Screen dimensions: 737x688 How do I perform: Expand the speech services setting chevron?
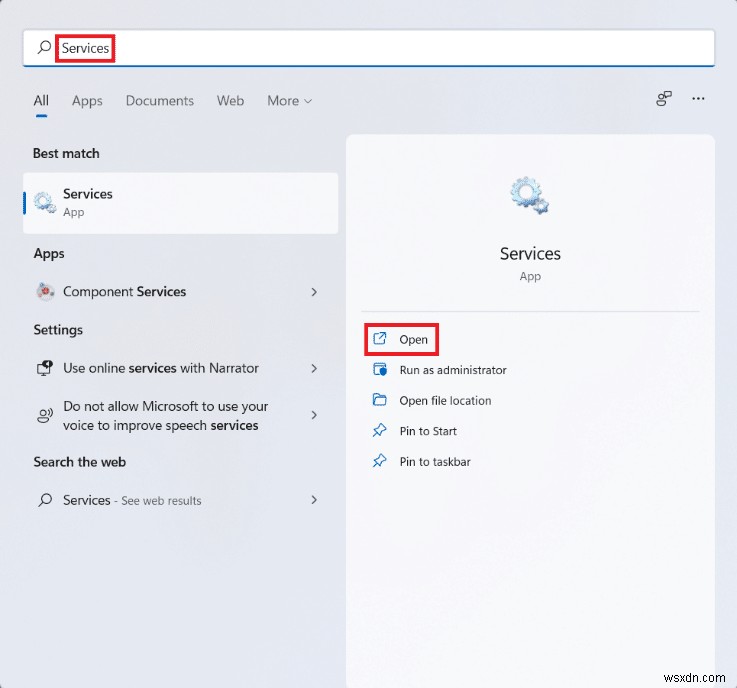coord(314,415)
